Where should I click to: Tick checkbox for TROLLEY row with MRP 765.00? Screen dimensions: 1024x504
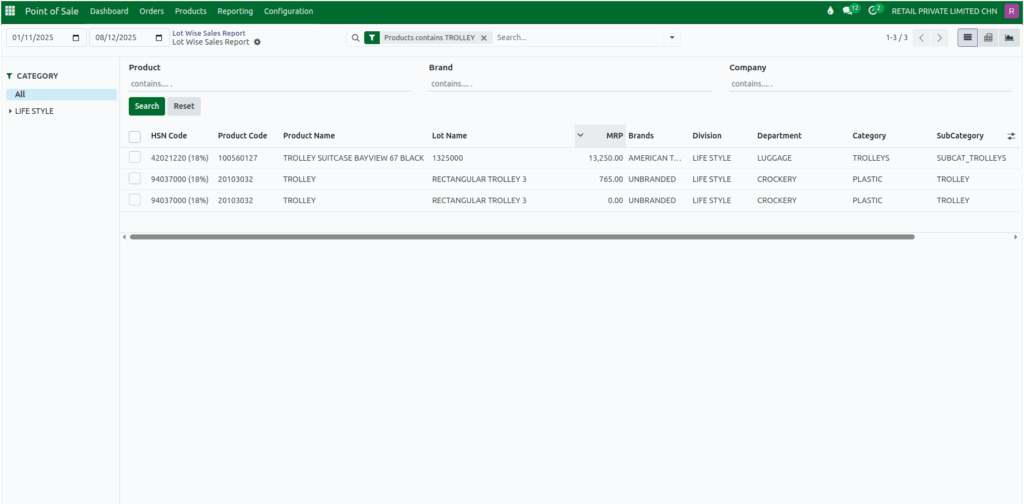135,179
